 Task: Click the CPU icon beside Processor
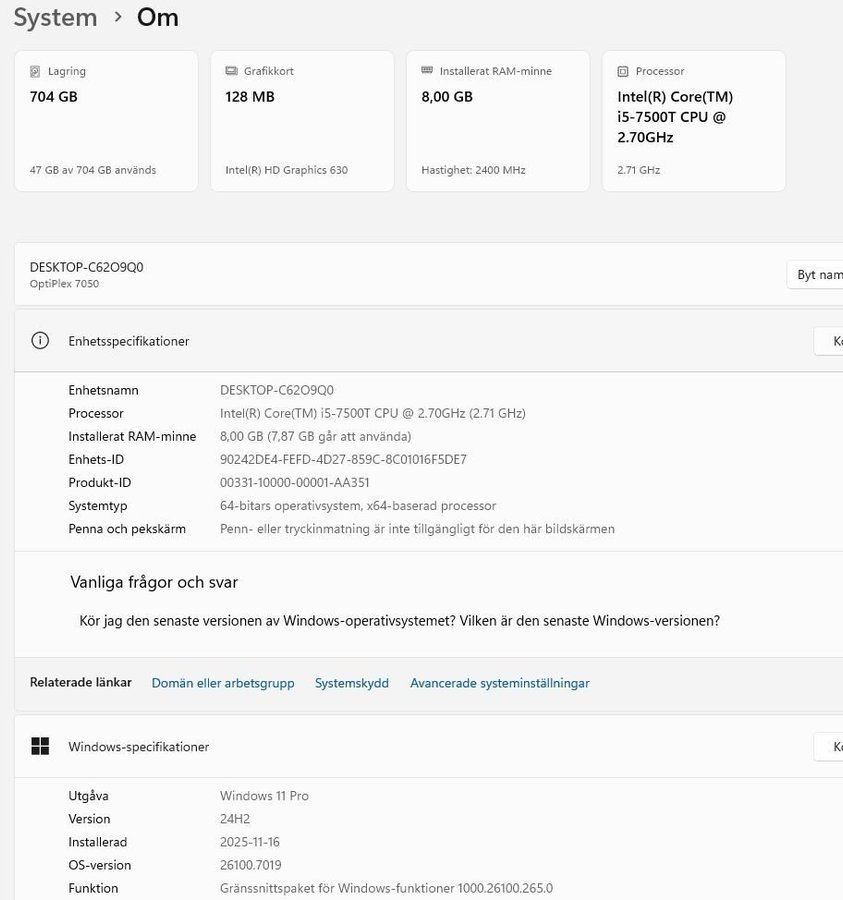623,72
